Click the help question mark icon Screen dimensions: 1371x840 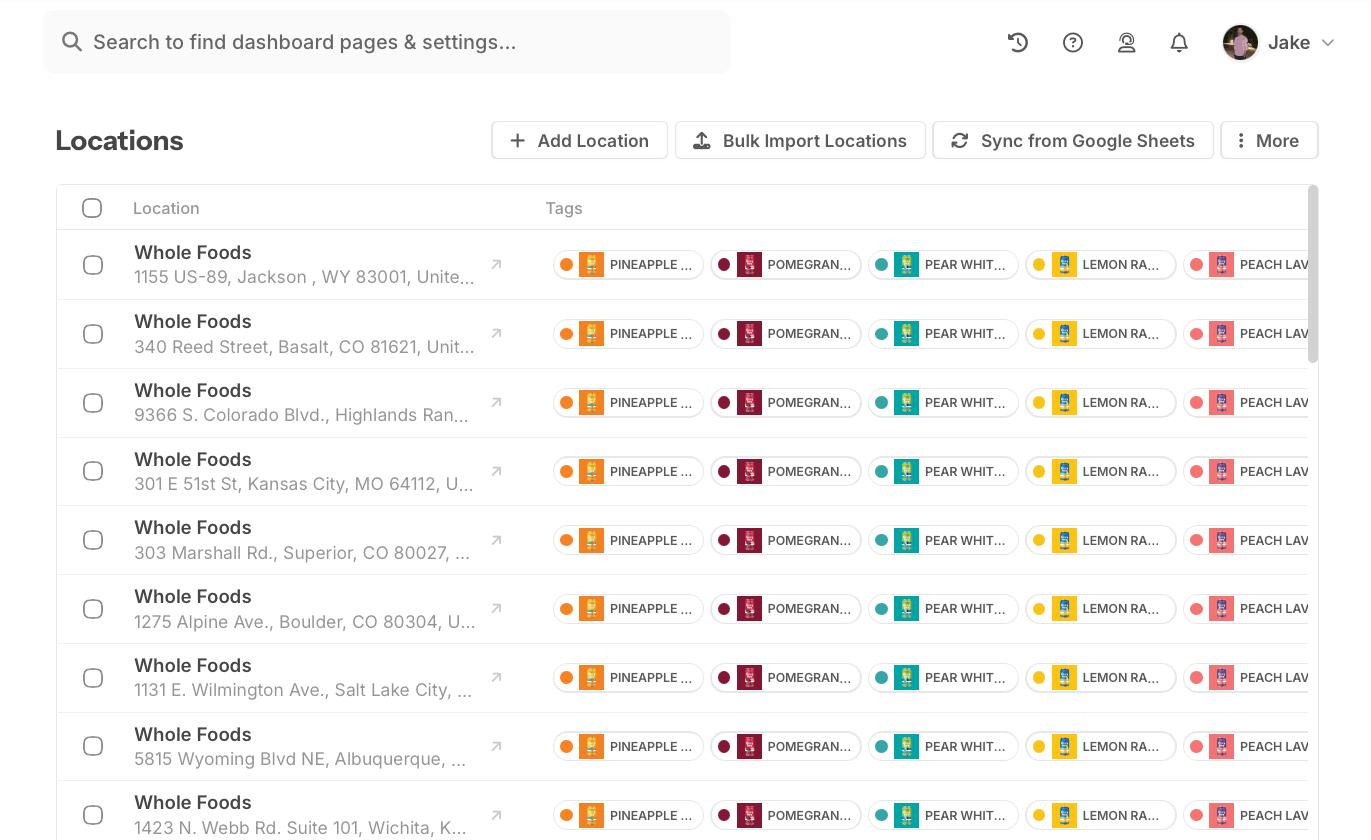[x=1072, y=42]
